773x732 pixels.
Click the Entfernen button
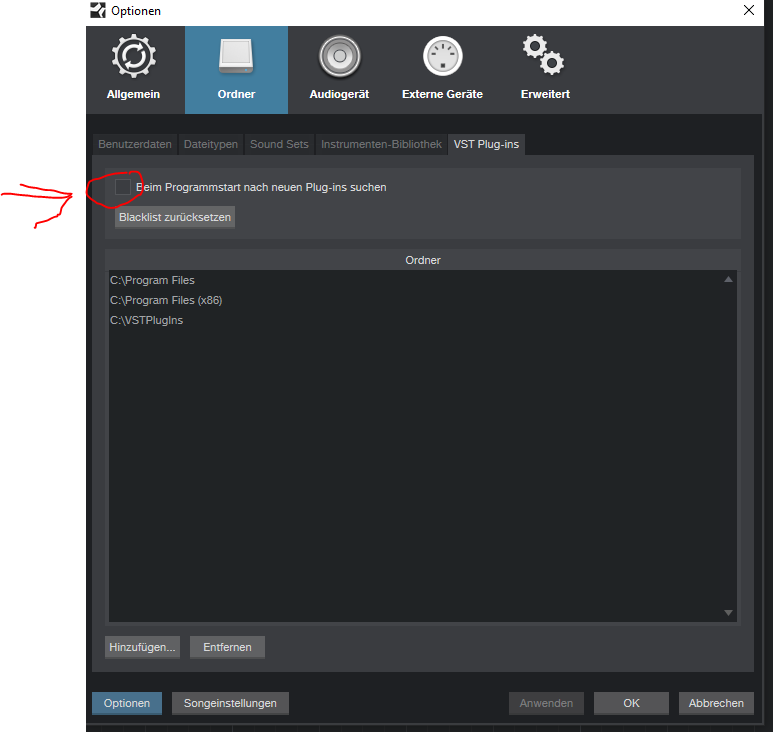pos(227,647)
